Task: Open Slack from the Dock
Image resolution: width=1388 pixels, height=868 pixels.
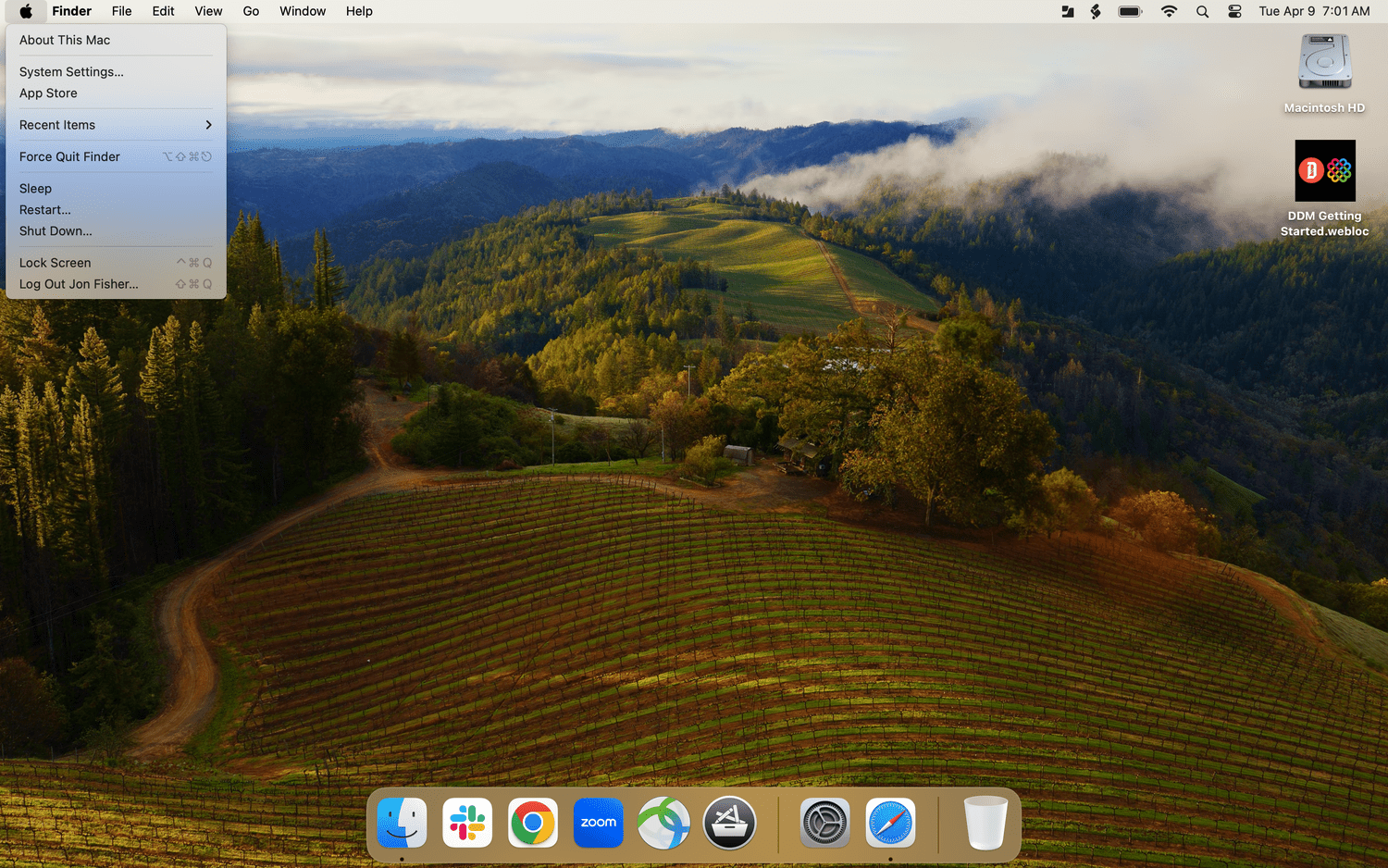Action: pyautogui.click(x=467, y=823)
